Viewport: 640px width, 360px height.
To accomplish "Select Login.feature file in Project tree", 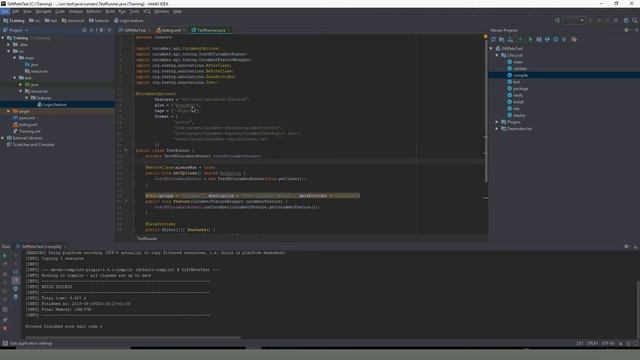I will [54, 105].
